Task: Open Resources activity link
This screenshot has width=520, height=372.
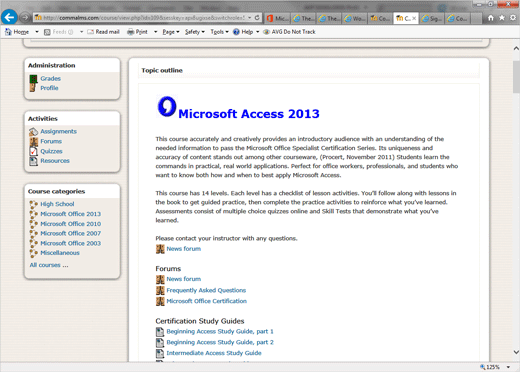Action: coord(55,161)
